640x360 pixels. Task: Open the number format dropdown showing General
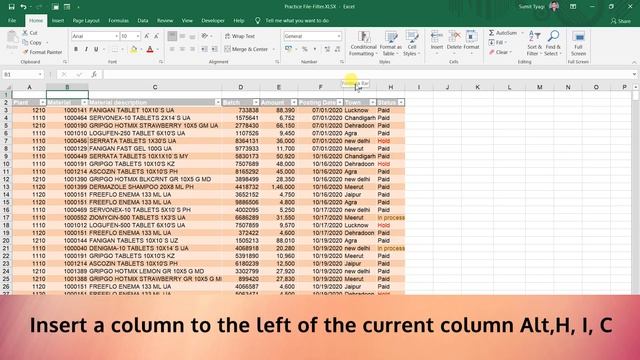(x=339, y=36)
